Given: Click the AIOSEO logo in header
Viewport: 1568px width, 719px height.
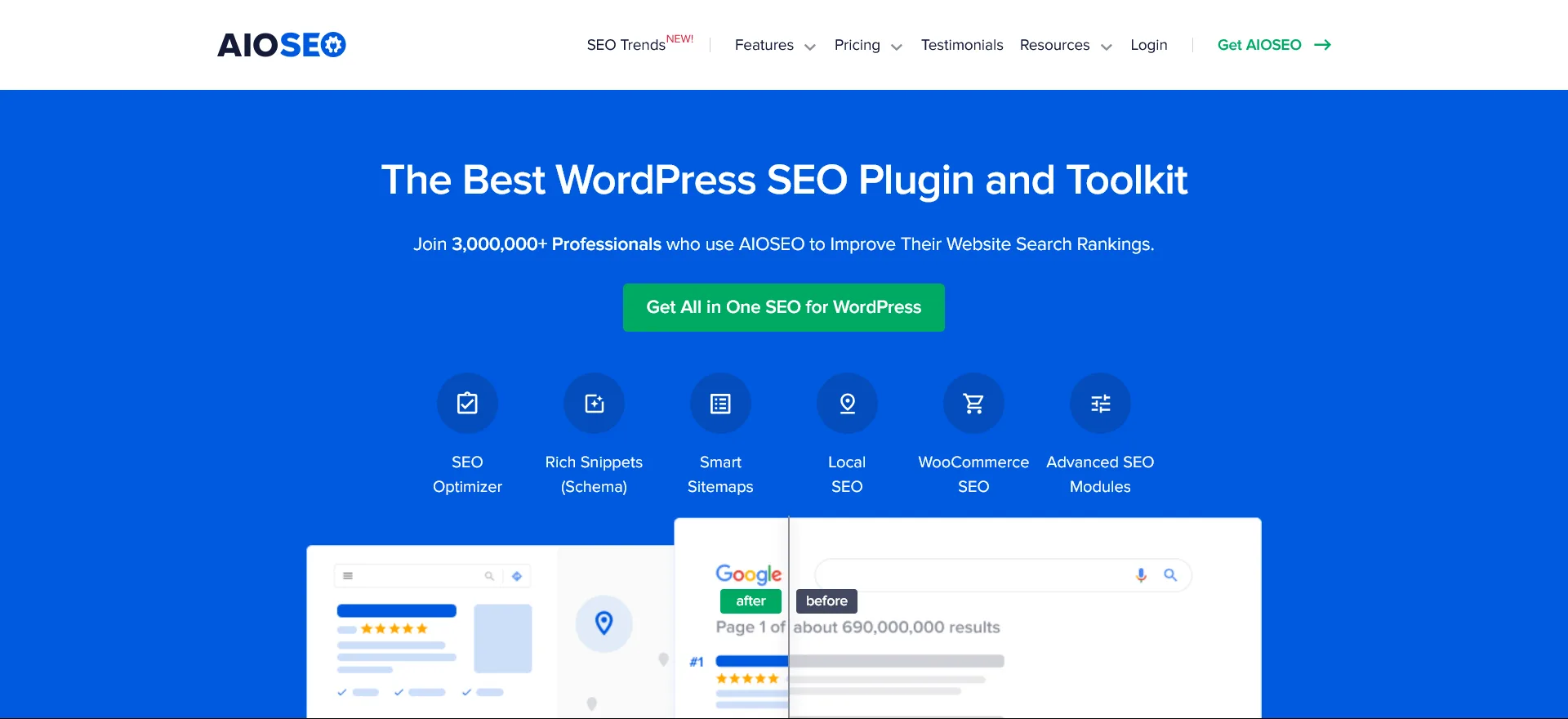Looking at the screenshot, I should click(282, 45).
